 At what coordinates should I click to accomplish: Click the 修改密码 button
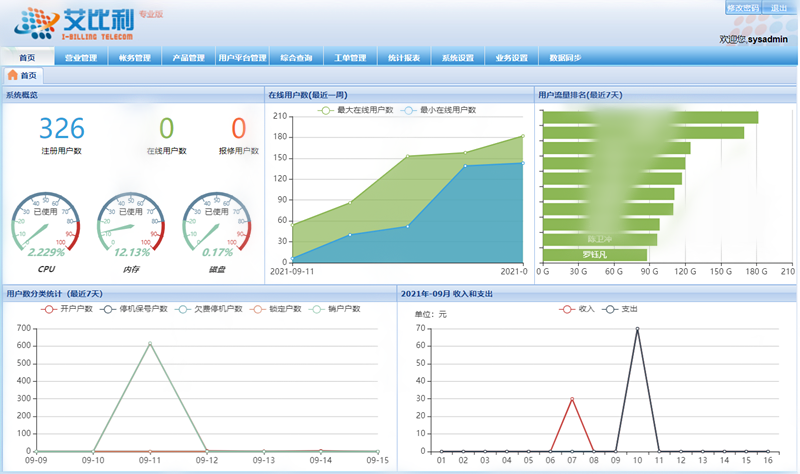click(x=741, y=8)
